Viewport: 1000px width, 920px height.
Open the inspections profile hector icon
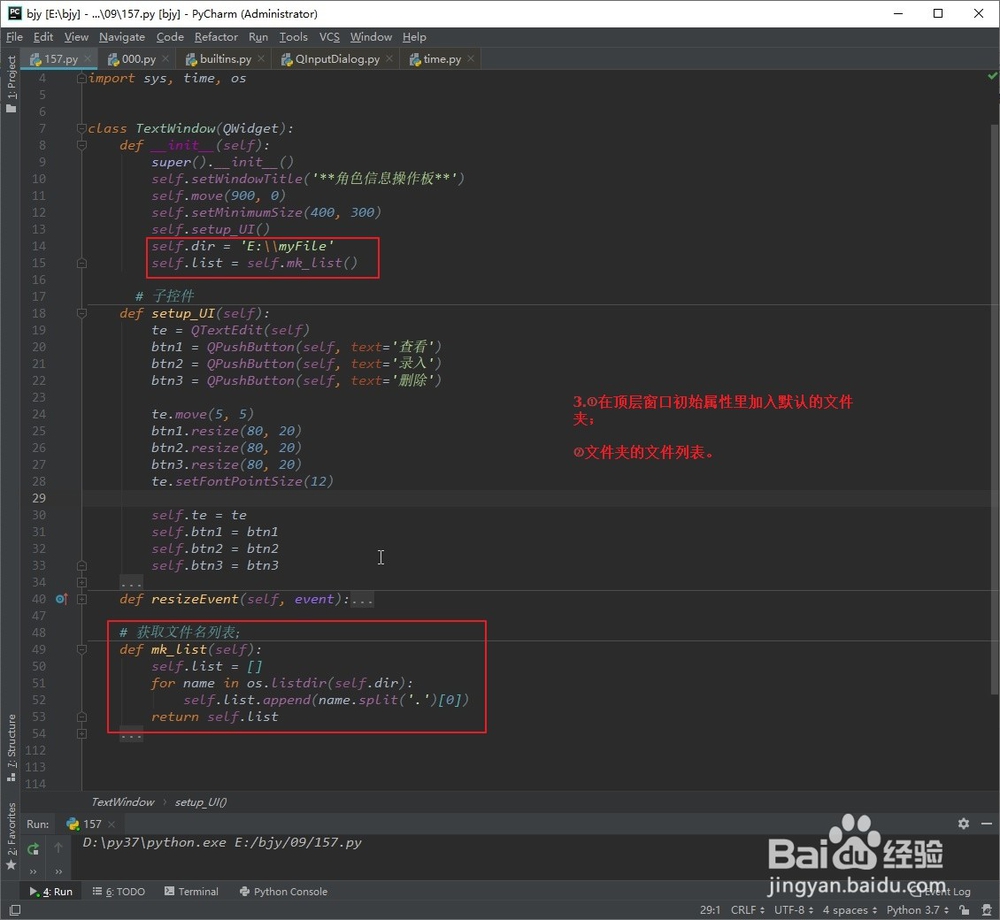(x=986, y=910)
